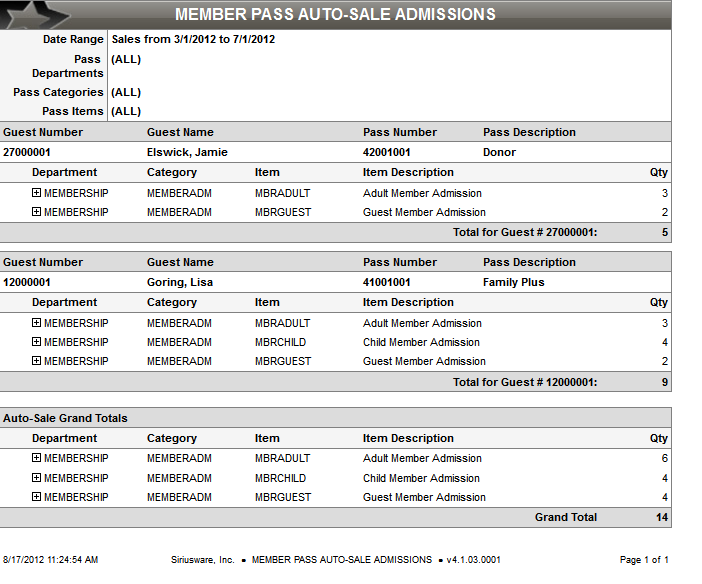
Task: Select pass number 41001001
Action: 386,282
